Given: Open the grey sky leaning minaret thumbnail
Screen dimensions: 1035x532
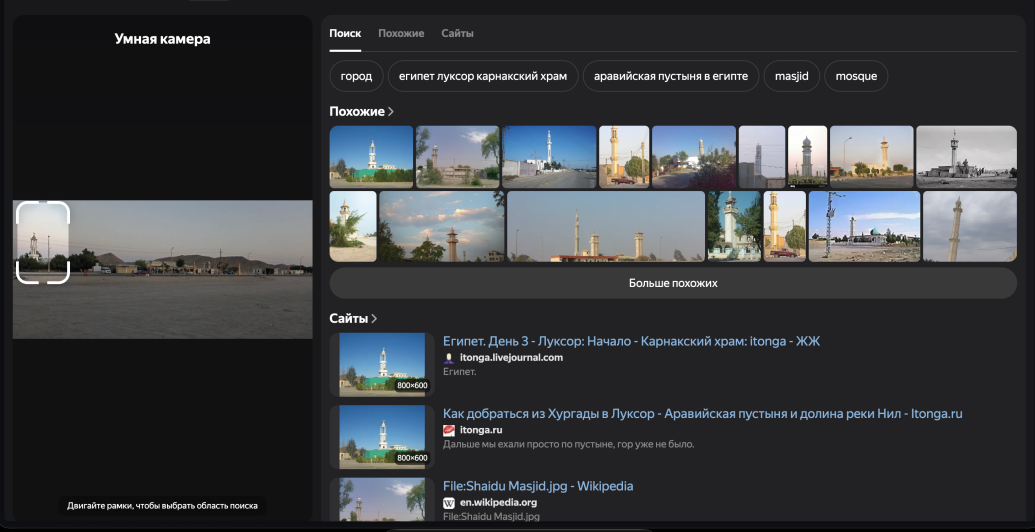Looking at the screenshot, I should pyautogui.click(x=970, y=226).
